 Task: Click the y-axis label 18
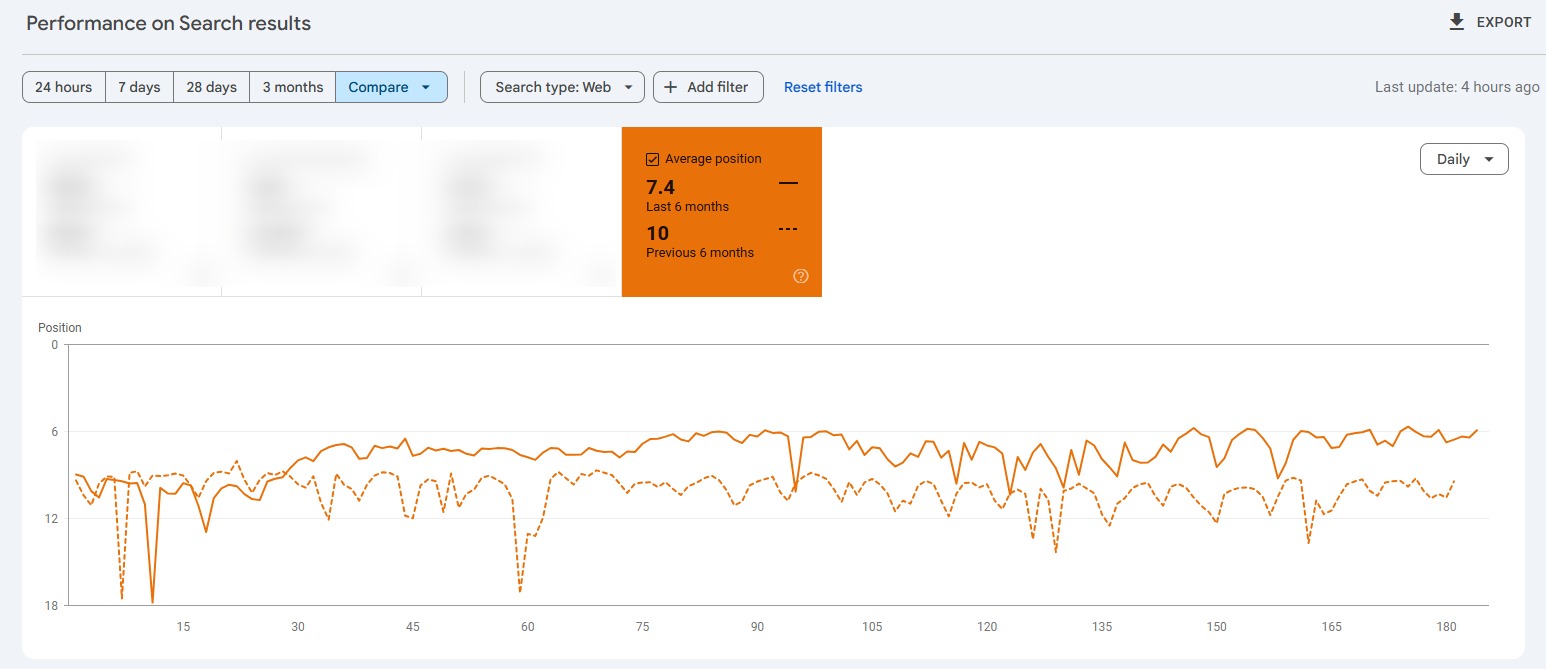(x=52, y=605)
